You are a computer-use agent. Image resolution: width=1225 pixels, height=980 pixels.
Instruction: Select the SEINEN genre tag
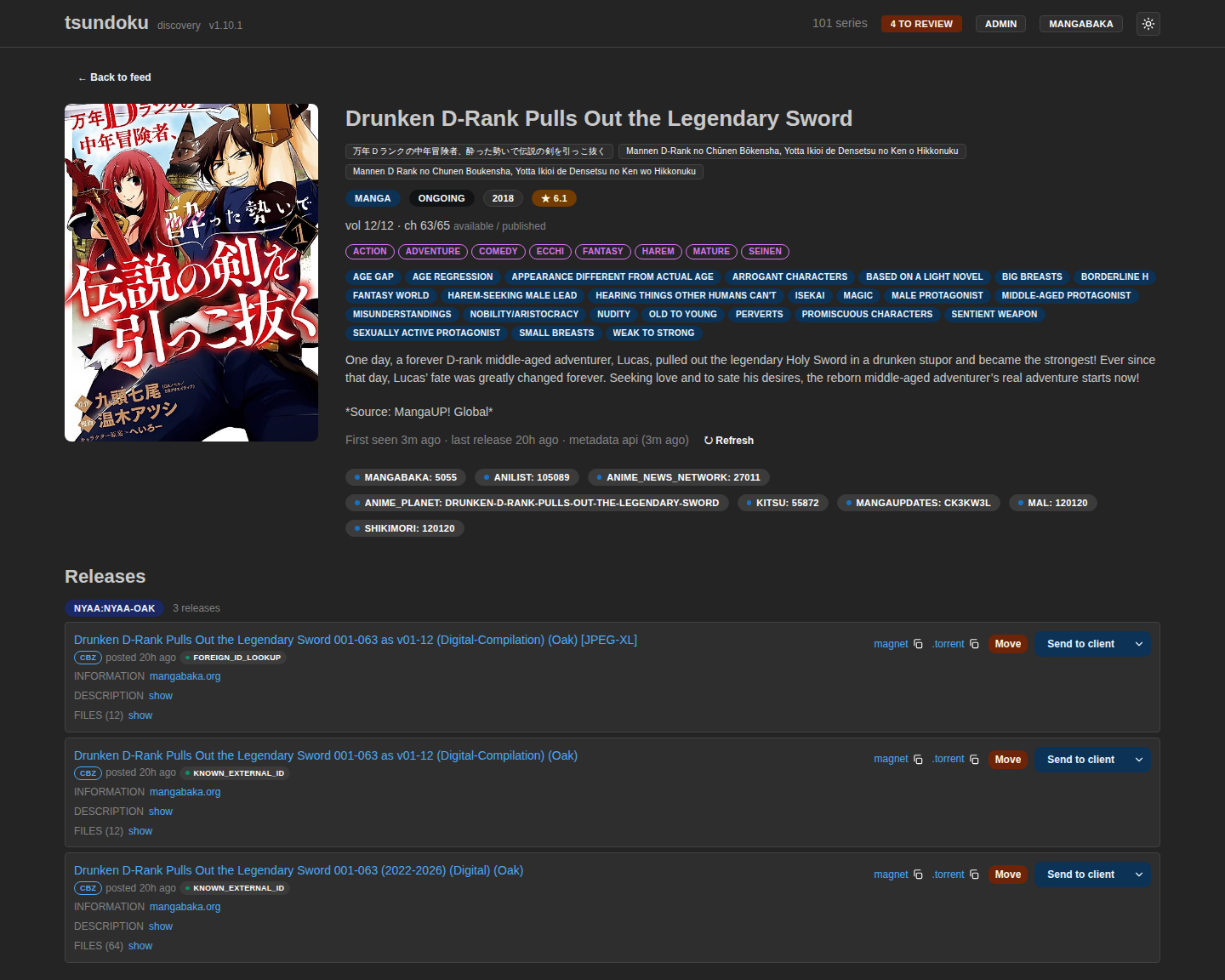click(765, 252)
